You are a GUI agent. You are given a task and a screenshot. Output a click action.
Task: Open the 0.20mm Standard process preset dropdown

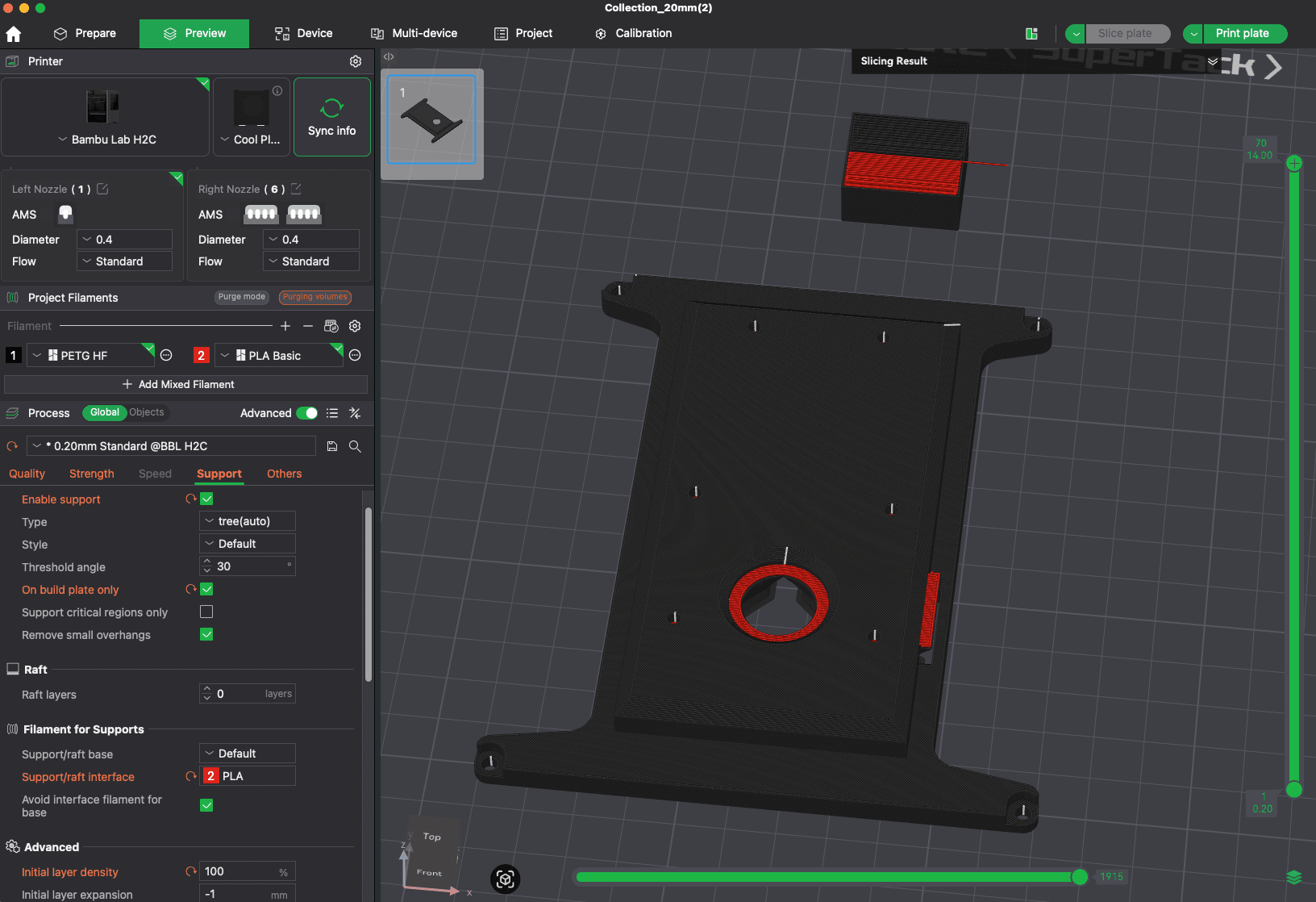(171, 446)
